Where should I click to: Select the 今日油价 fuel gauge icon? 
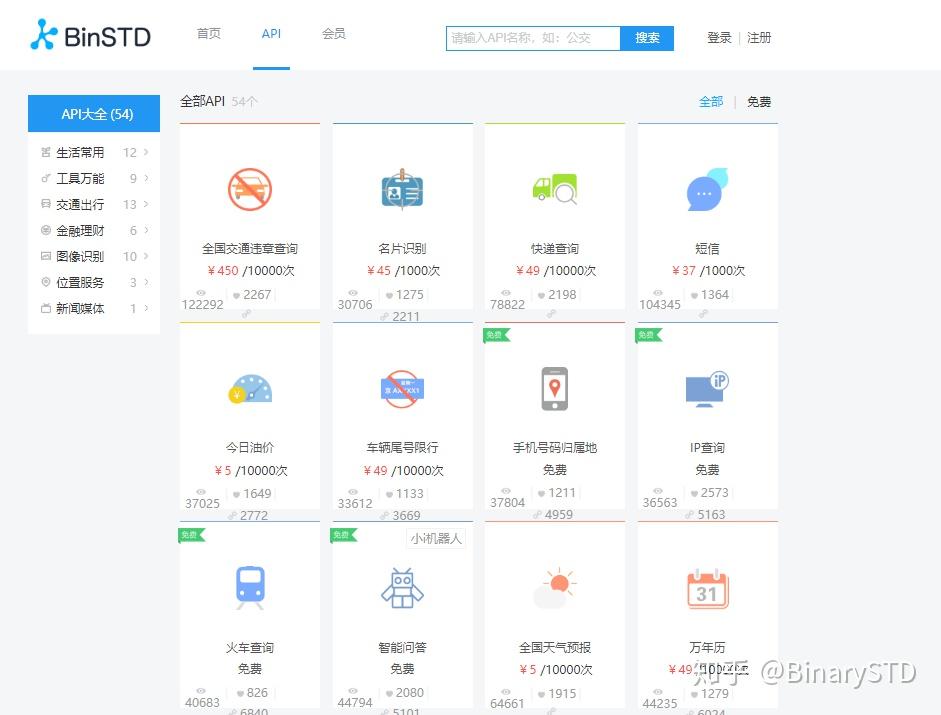click(x=249, y=388)
